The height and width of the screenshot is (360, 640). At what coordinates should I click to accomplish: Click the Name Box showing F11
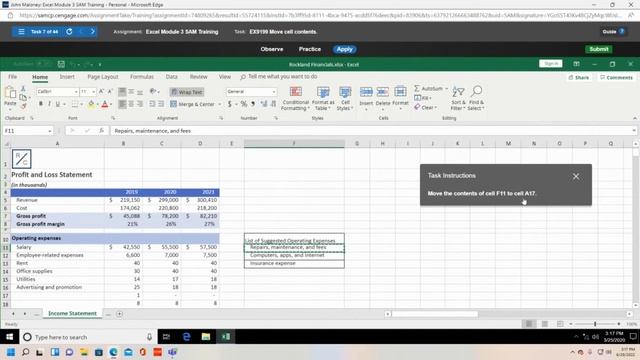[x=28, y=131]
